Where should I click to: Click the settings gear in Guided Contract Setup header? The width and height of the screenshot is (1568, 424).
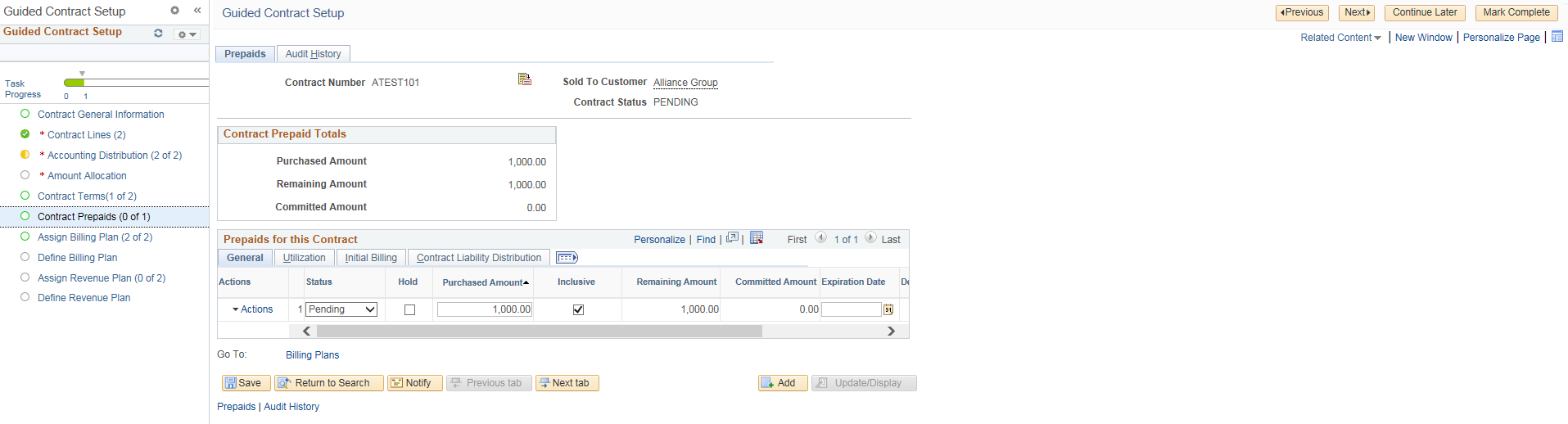(174, 11)
